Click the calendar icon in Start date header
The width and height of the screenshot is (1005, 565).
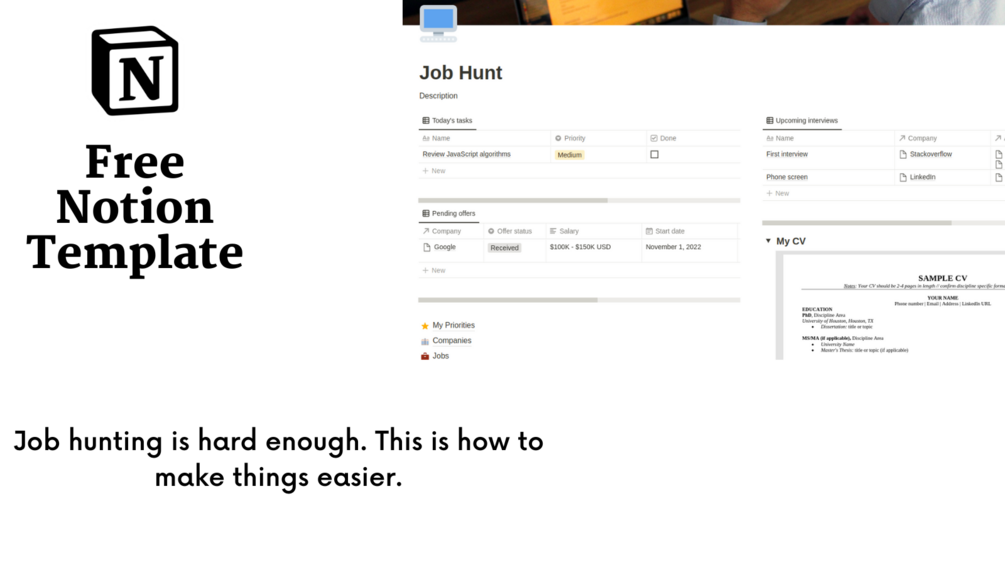649,231
